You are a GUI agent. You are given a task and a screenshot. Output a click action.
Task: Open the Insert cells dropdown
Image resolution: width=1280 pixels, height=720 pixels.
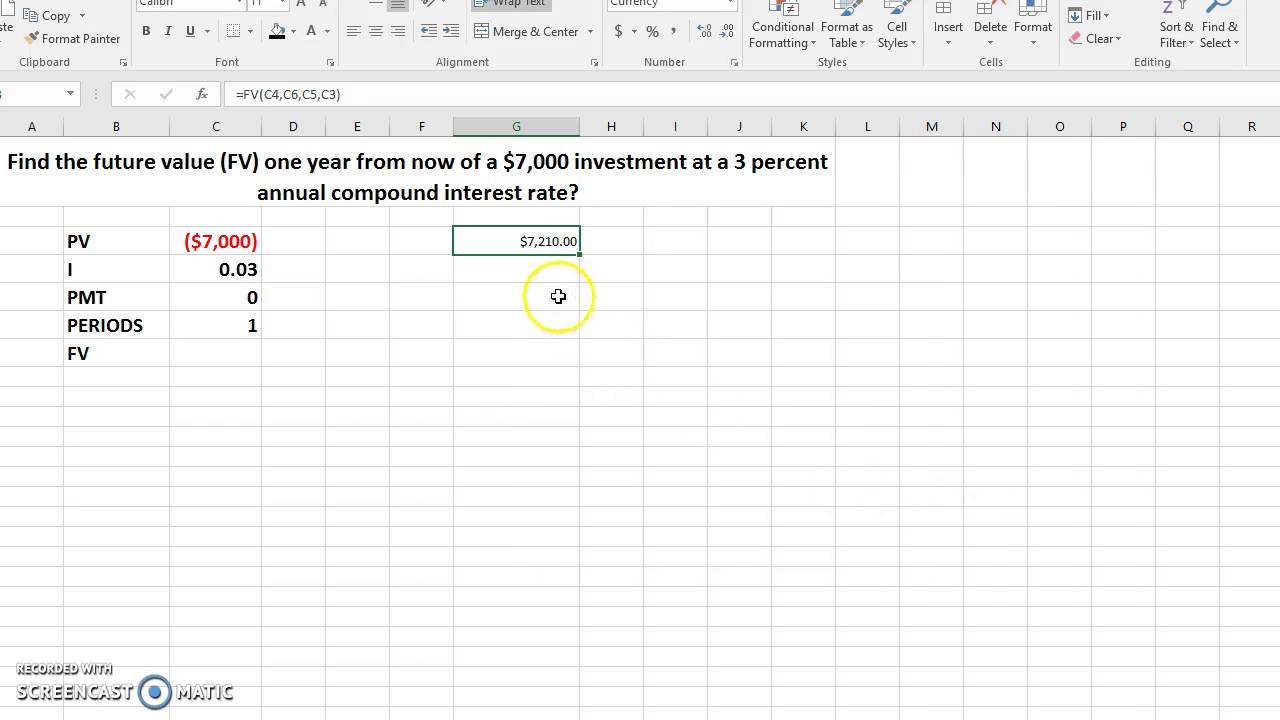point(948,25)
